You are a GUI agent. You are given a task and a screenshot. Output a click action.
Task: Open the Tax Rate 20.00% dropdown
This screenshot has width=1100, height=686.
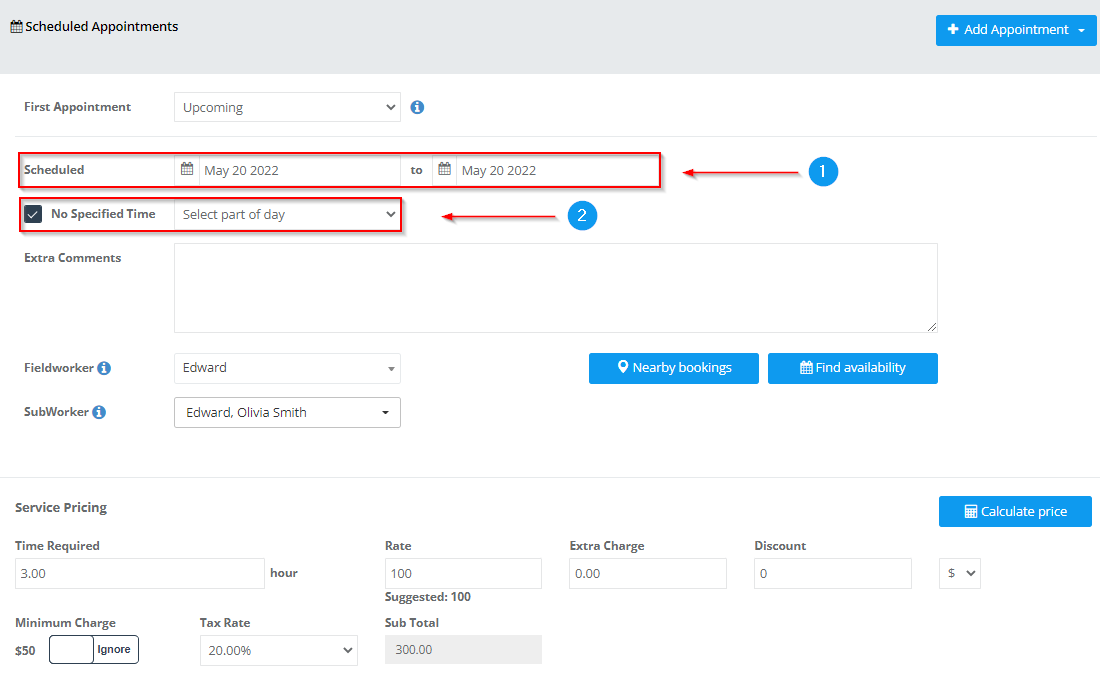(x=279, y=650)
